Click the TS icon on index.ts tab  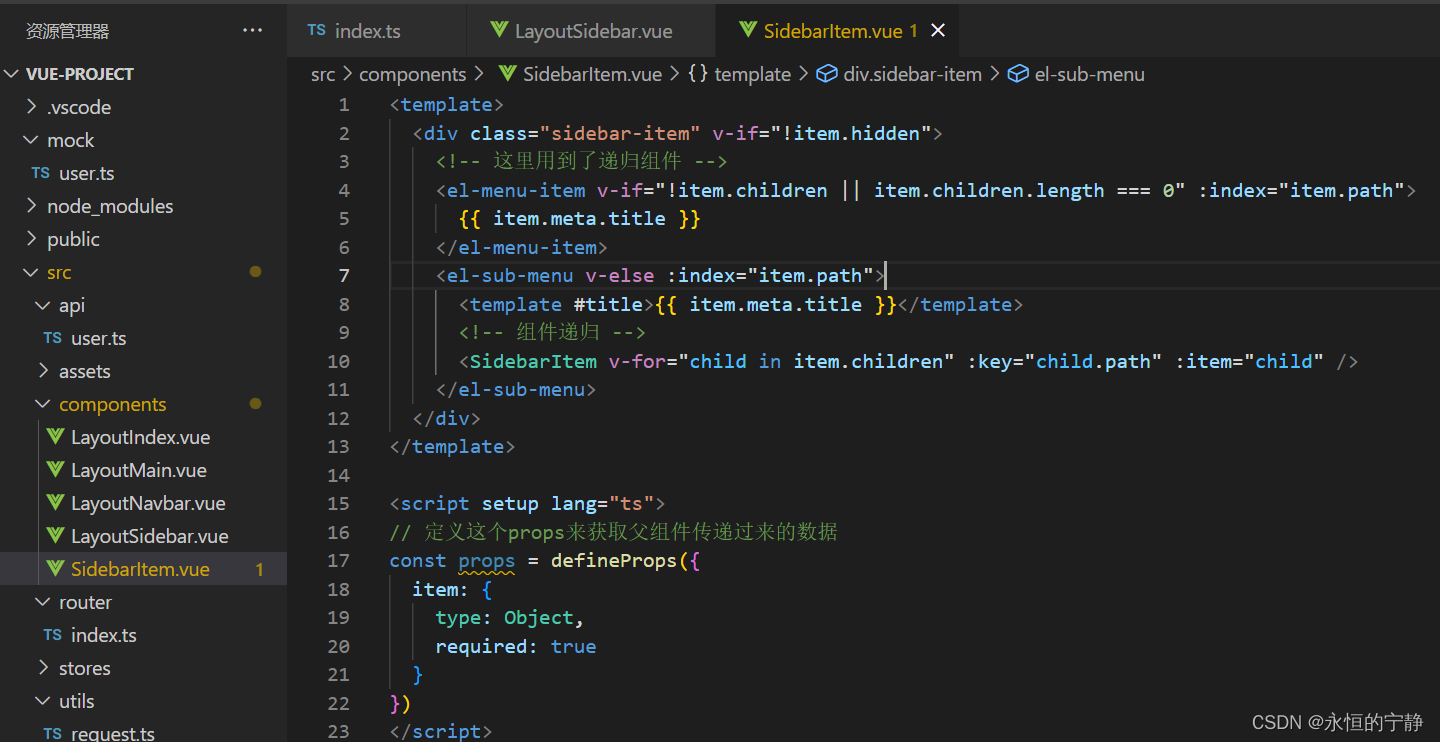tap(316, 31)
